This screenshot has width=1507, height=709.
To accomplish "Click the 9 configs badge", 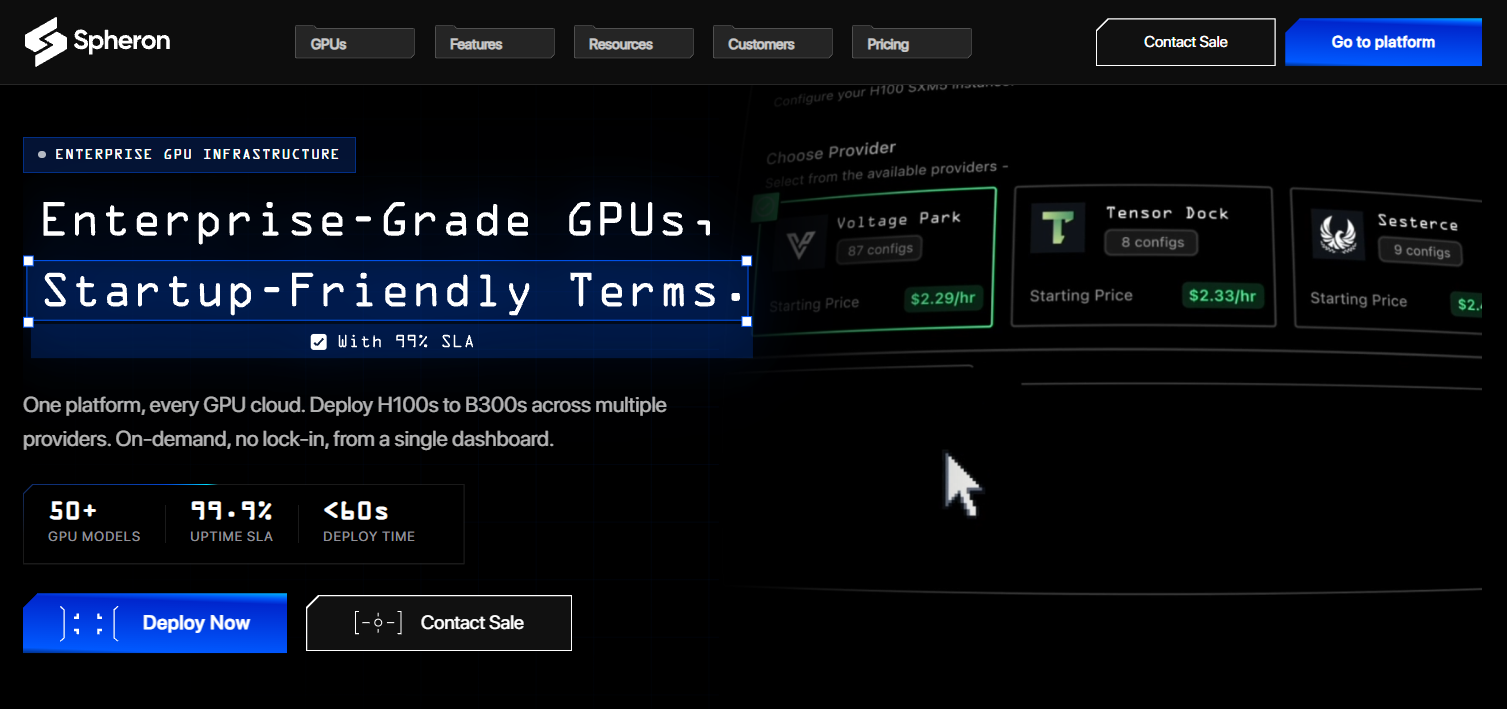I will [x=1422, y=251].
